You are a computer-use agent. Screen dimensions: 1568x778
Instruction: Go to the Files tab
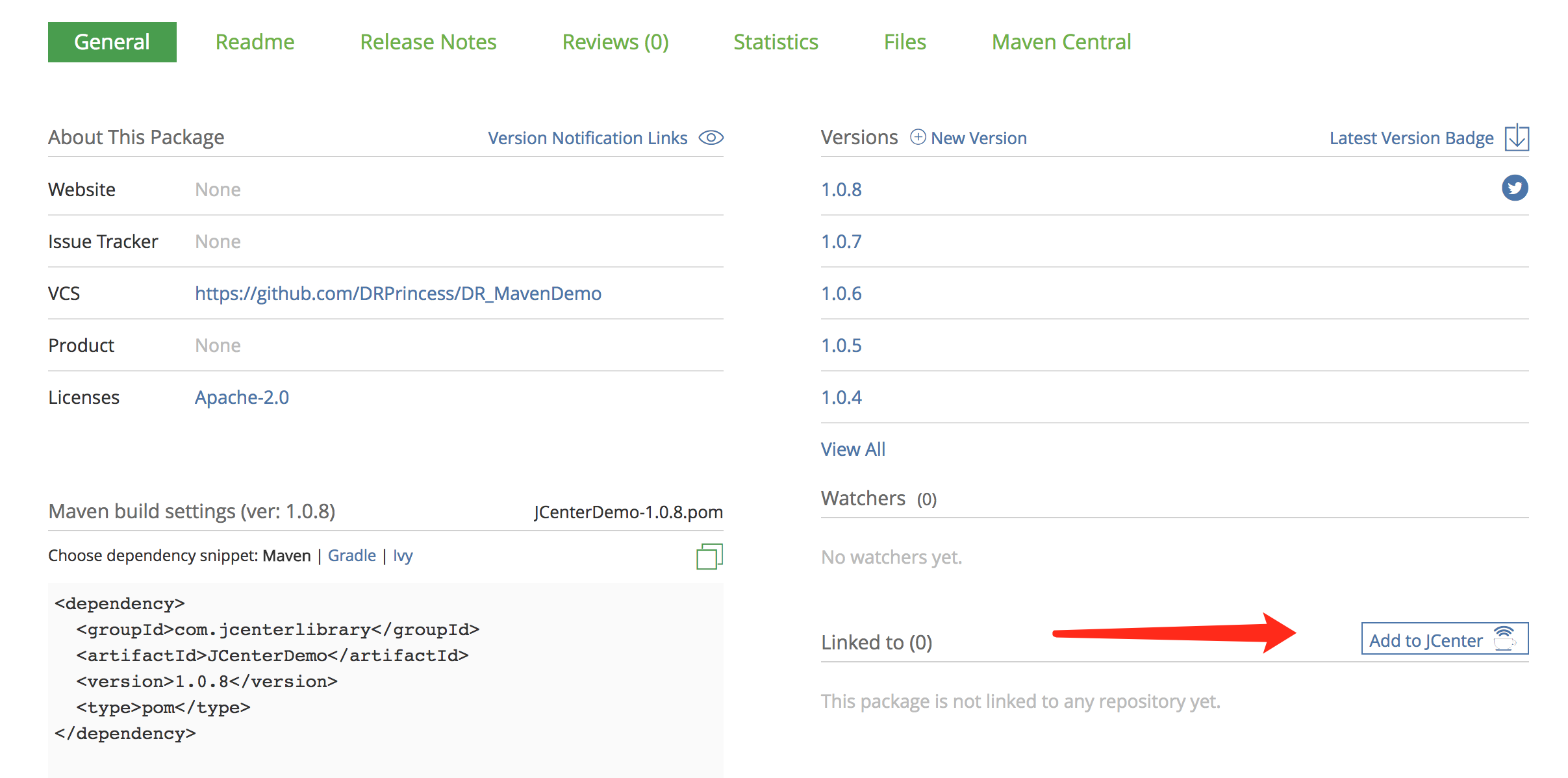coord(905,42)
